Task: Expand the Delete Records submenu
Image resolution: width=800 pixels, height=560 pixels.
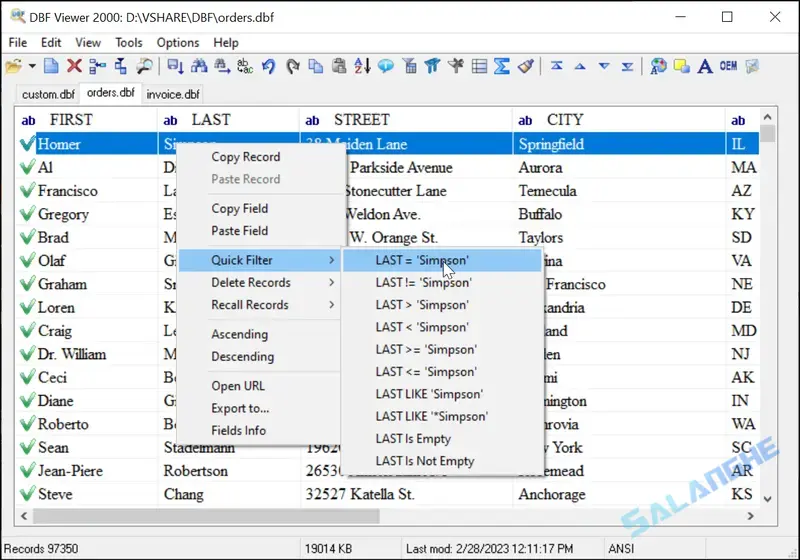Action: pyautogui.click(x=259, y=283)
